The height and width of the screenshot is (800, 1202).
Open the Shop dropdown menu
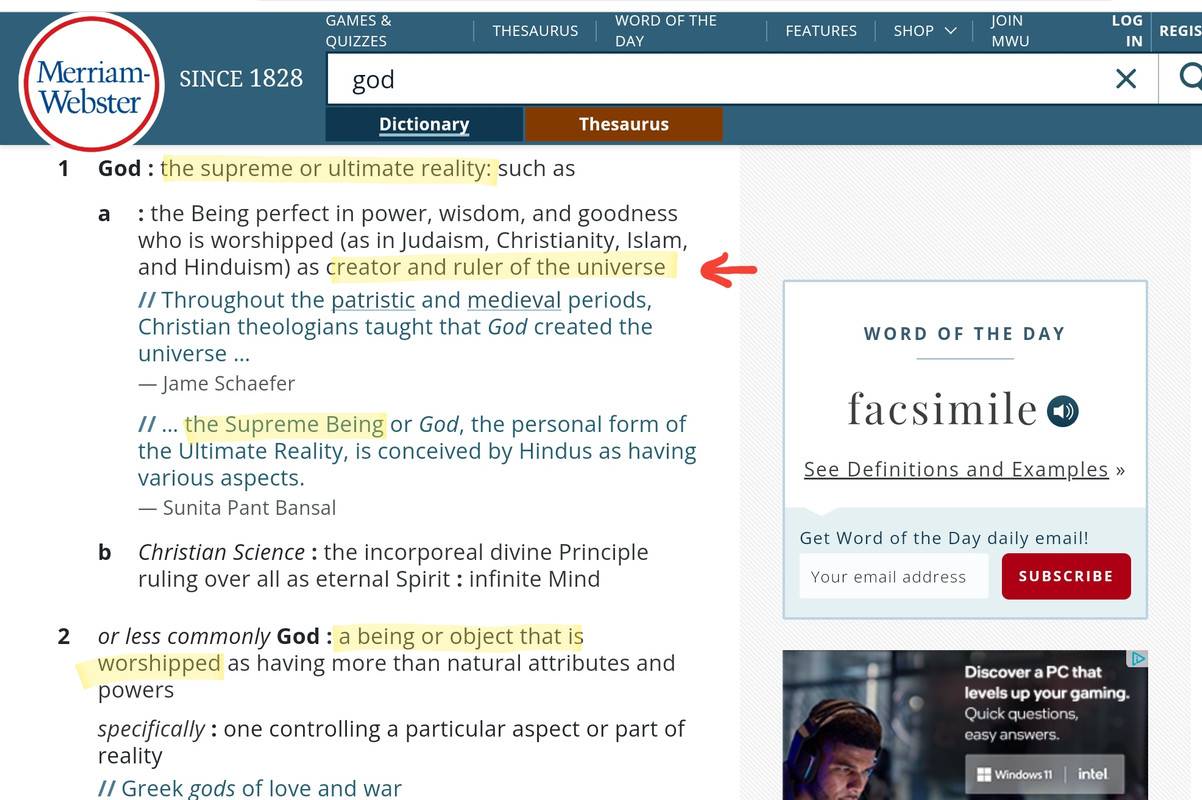[x=925, y=31]
